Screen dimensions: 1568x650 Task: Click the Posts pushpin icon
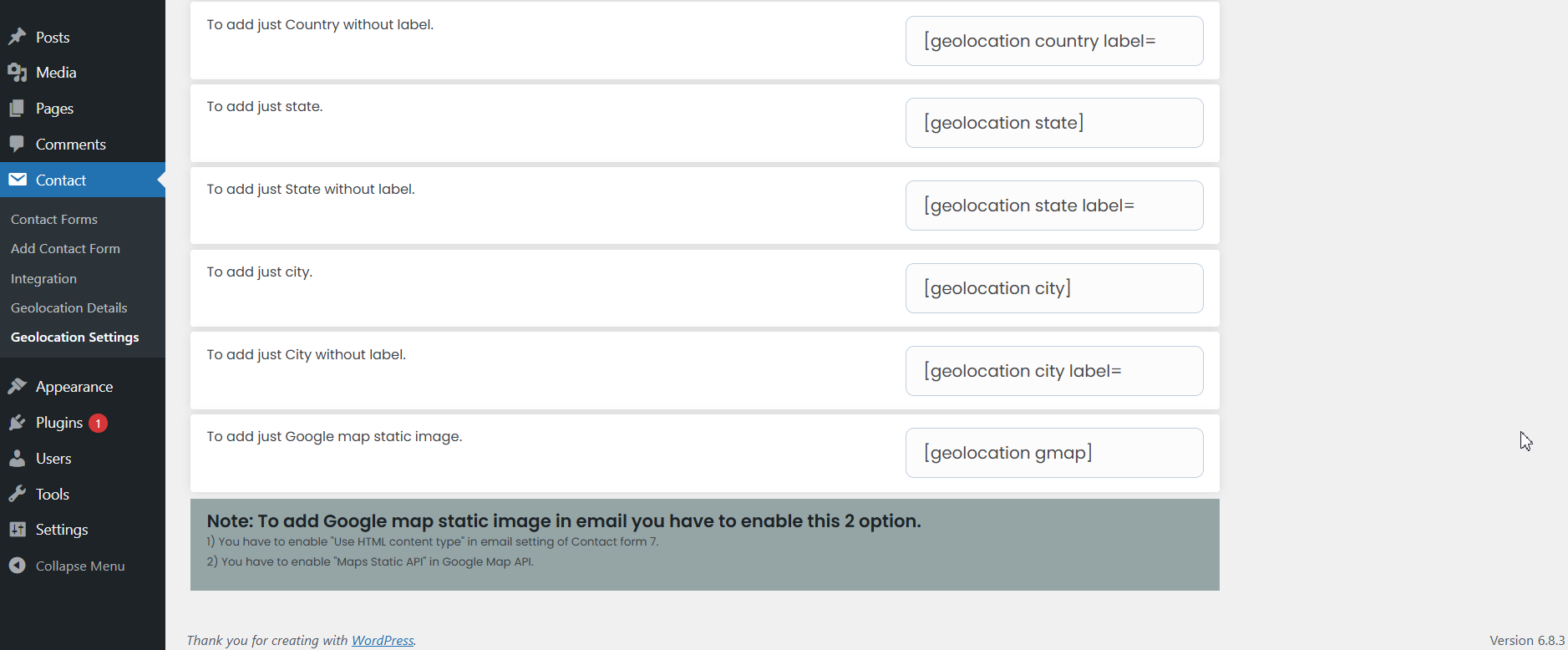tap(18, 36)
